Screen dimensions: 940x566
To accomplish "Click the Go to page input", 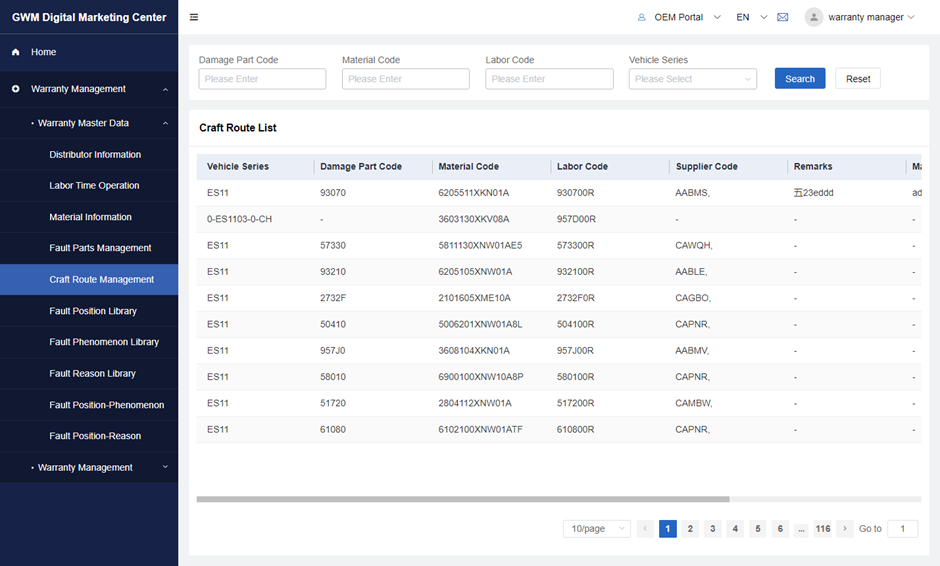I will pyautogui.click(x=902, y=528).
